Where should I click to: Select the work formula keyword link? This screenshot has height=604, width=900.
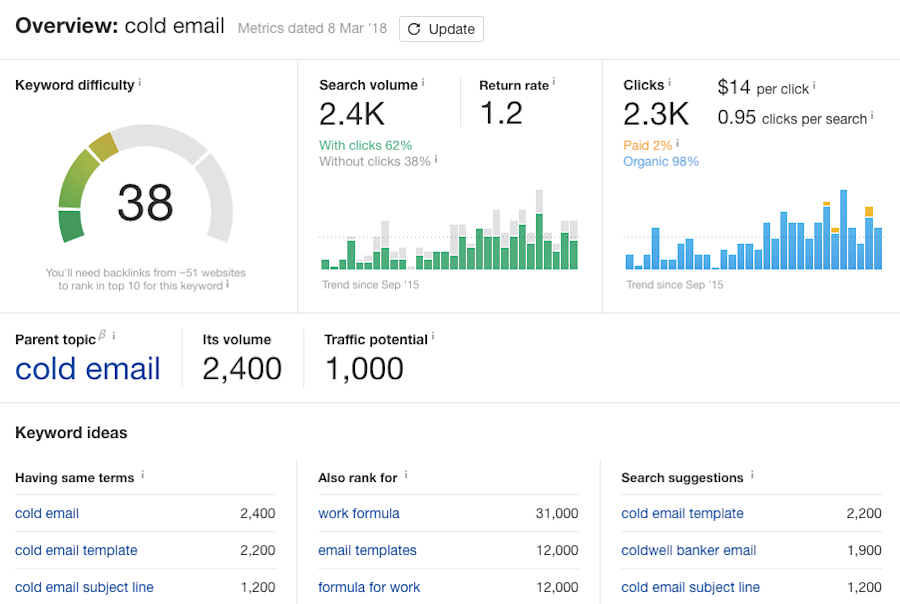359,513
